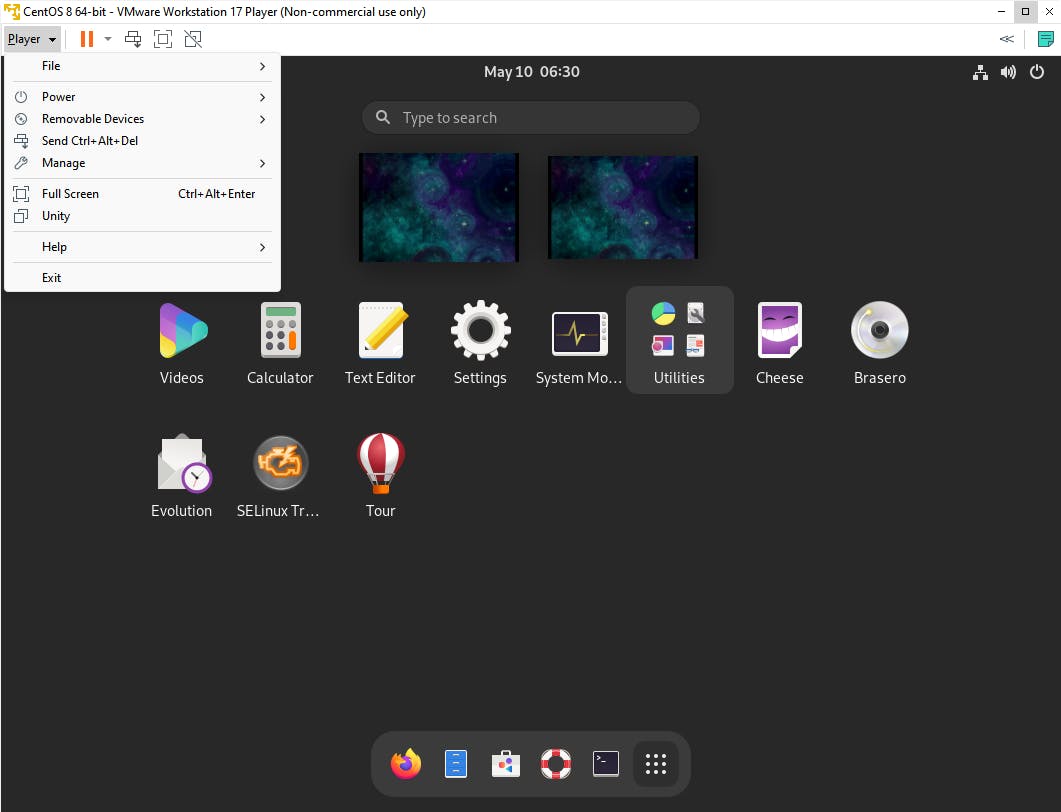This screenshot has height=812, width=1061.
Task: Open the power system menu icon
Action: click(1037, 72)
